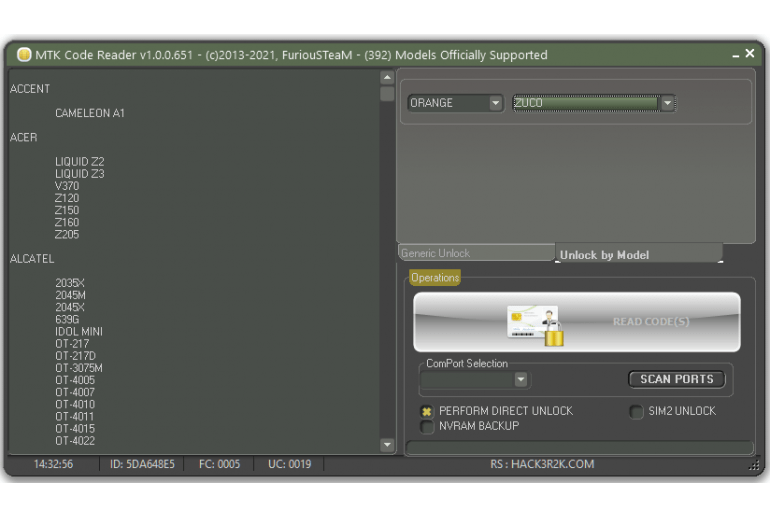Click the RS : HACK3R2K.COM status text
The height and width of the screenshot is (518, 770).
coord(542,464)
